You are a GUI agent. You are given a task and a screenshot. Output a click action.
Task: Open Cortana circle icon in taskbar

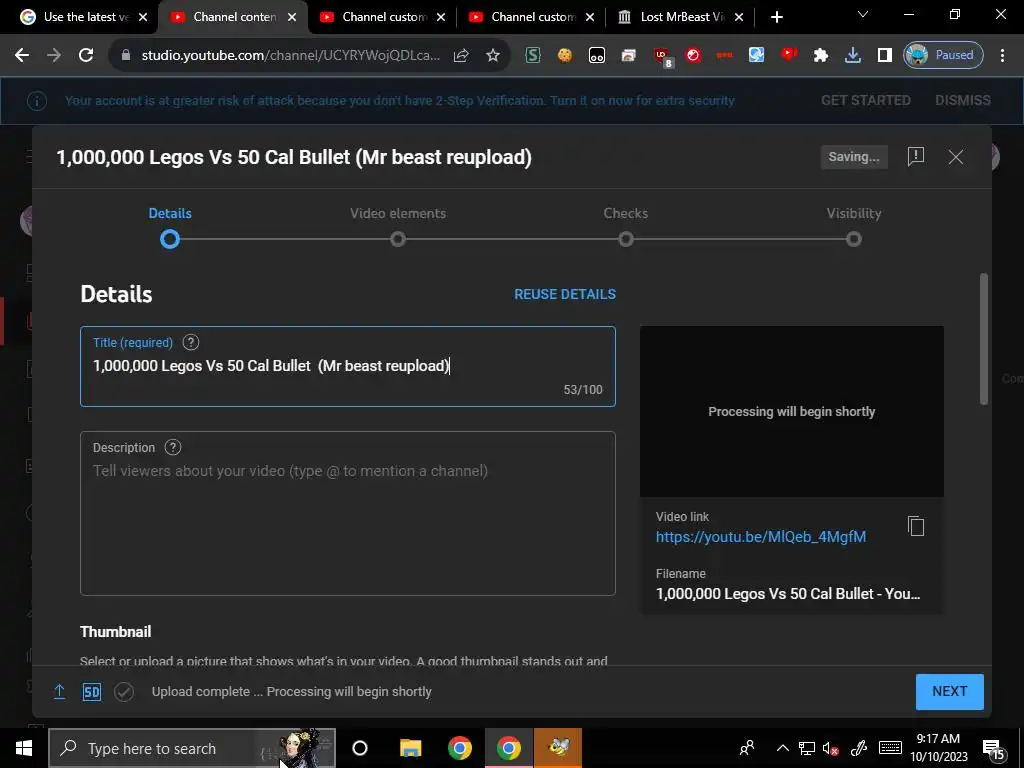(360, 748)
